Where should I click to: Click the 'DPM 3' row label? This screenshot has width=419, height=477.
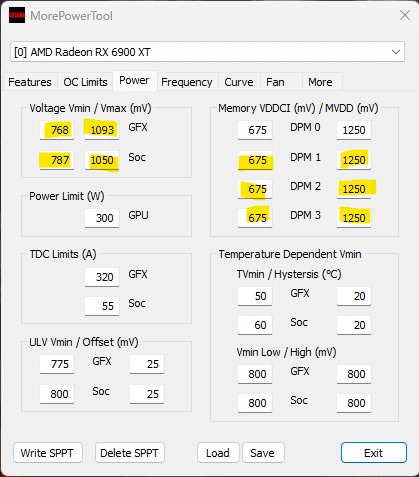click(305, 215)
